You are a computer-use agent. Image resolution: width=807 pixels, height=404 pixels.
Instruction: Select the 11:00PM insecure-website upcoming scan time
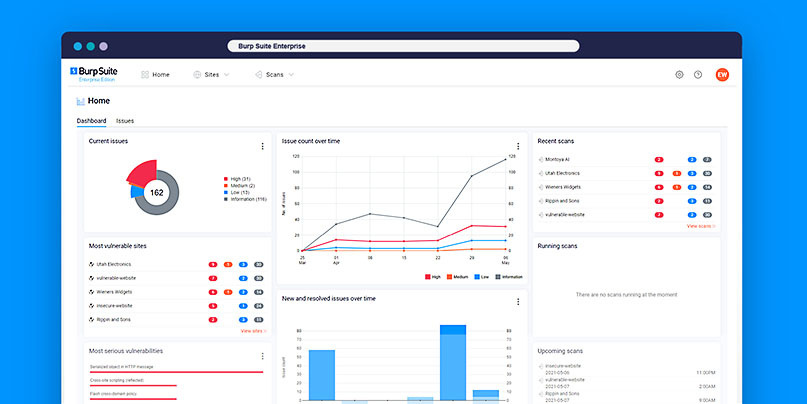point(706,373)
